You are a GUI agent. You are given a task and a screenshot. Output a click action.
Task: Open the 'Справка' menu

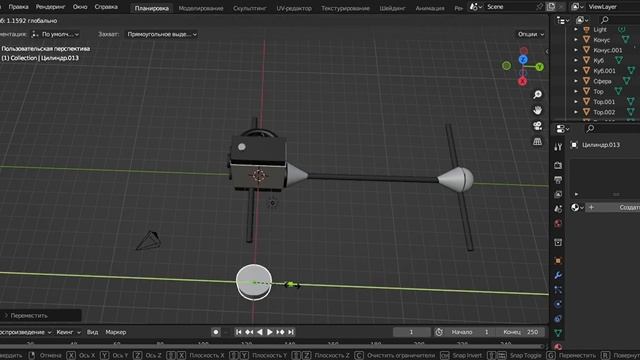pyautogui.click(x=106, y=7)
